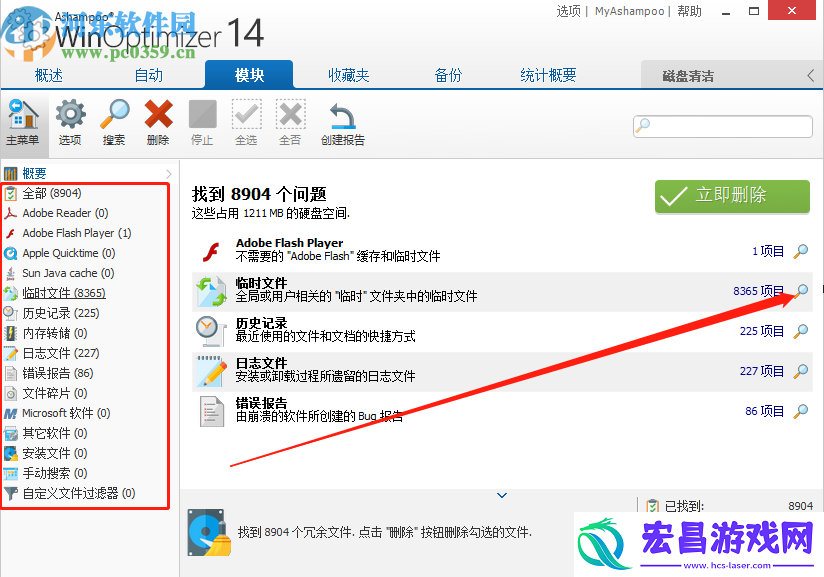Select the 磁盘清洁 module tab
824x577 pixels.
pyautogui.click(x=688, y=76)
